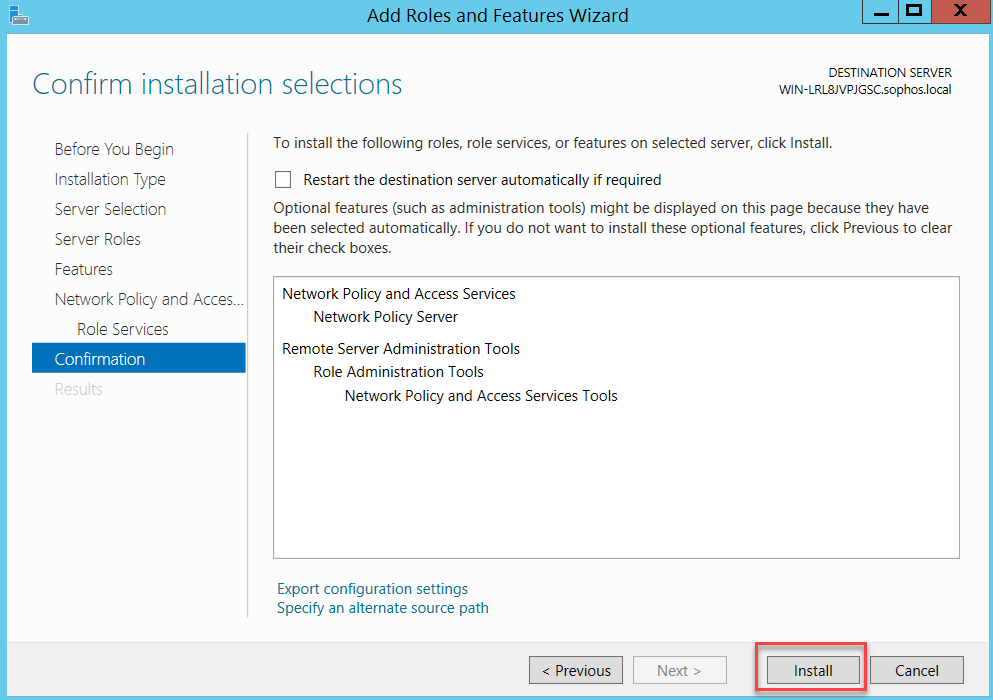993x700 pixels.
Task: Open the Features step
Action: (84, 269)
